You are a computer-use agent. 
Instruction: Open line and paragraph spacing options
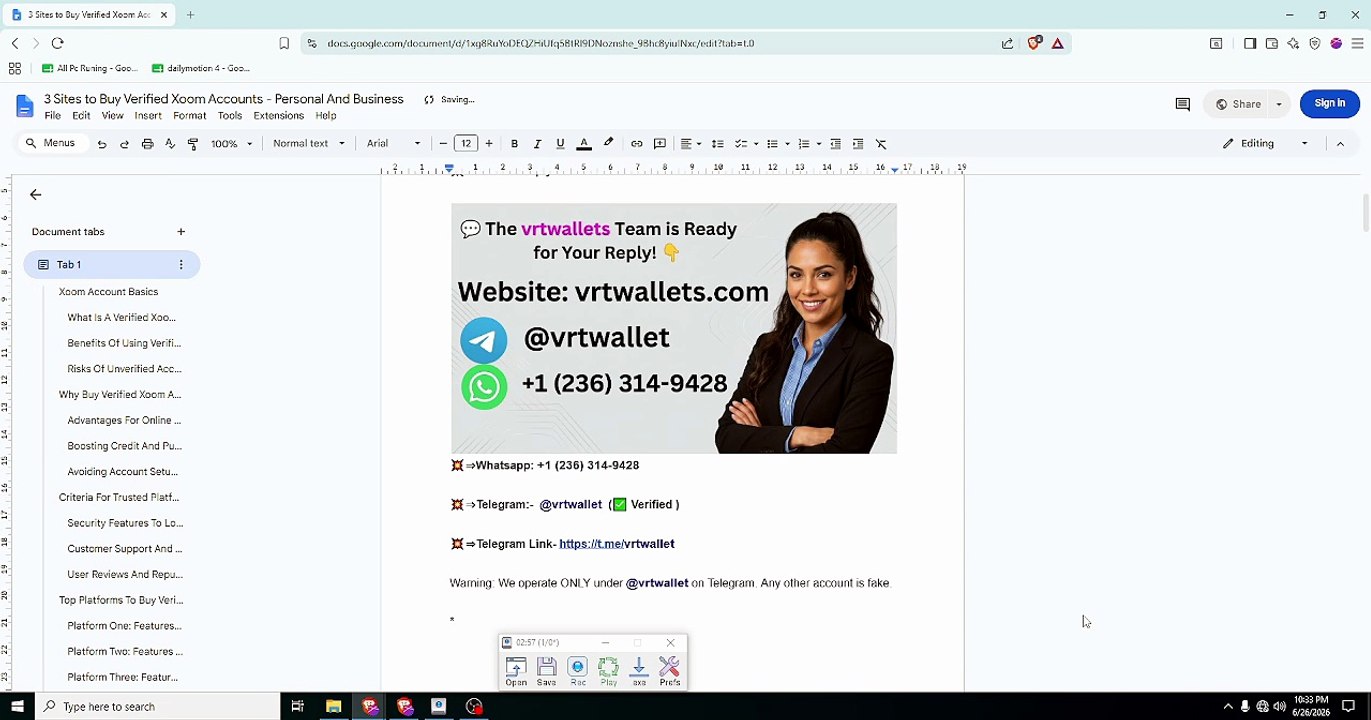click(x=717, y=144)
